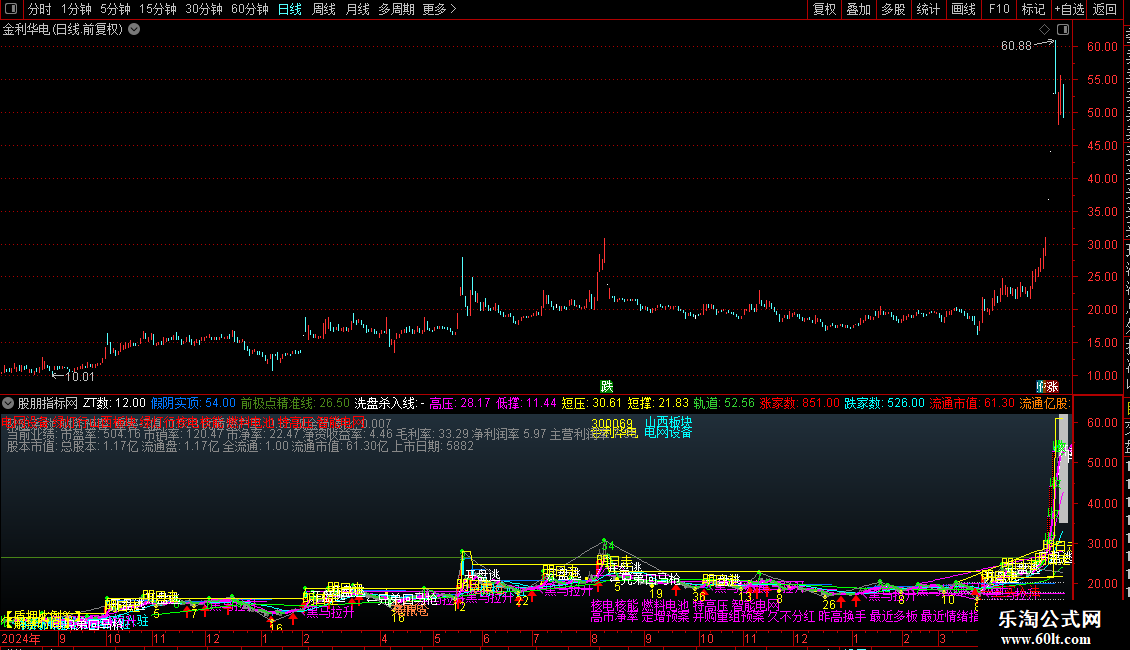This screenshot has width=1130, height=650.
Task: Click the 10.01 low price label
Action: tap(80, 376)
